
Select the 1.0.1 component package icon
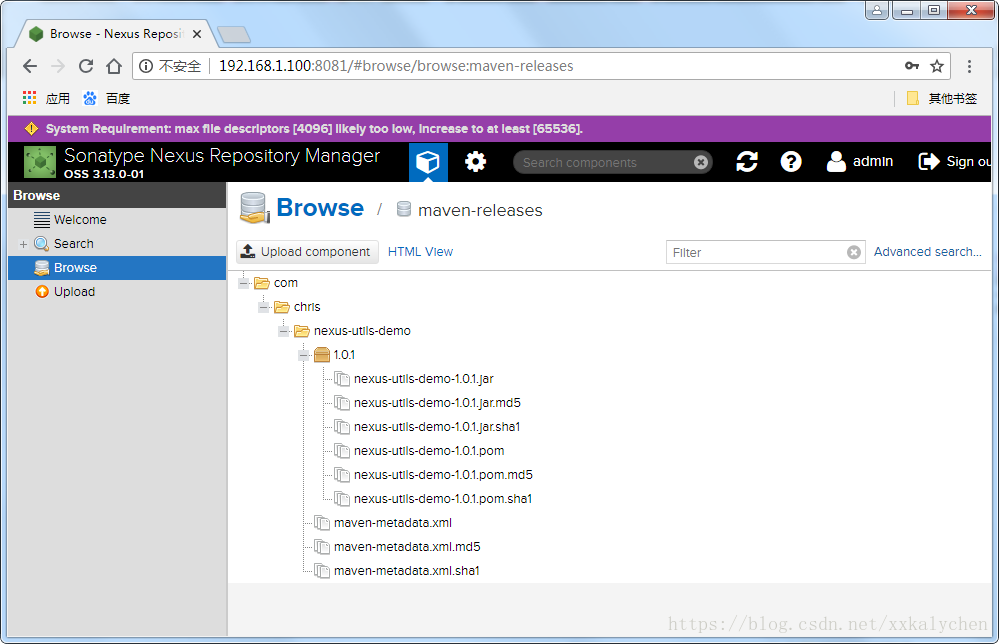(x=322, y=355)
